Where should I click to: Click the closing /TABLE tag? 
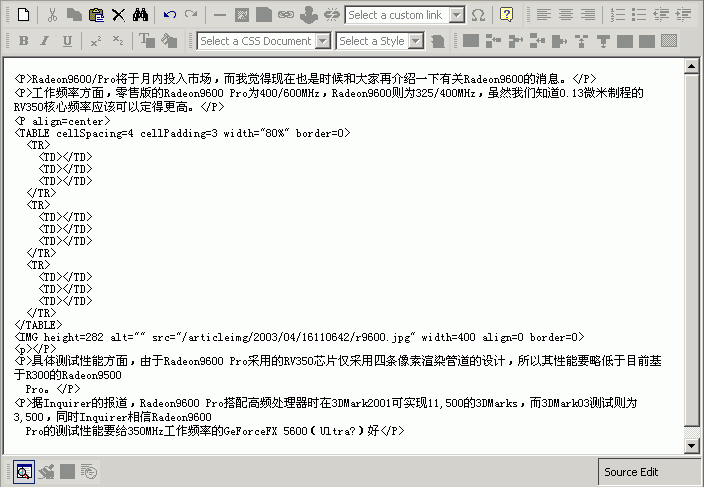(38, 325)
